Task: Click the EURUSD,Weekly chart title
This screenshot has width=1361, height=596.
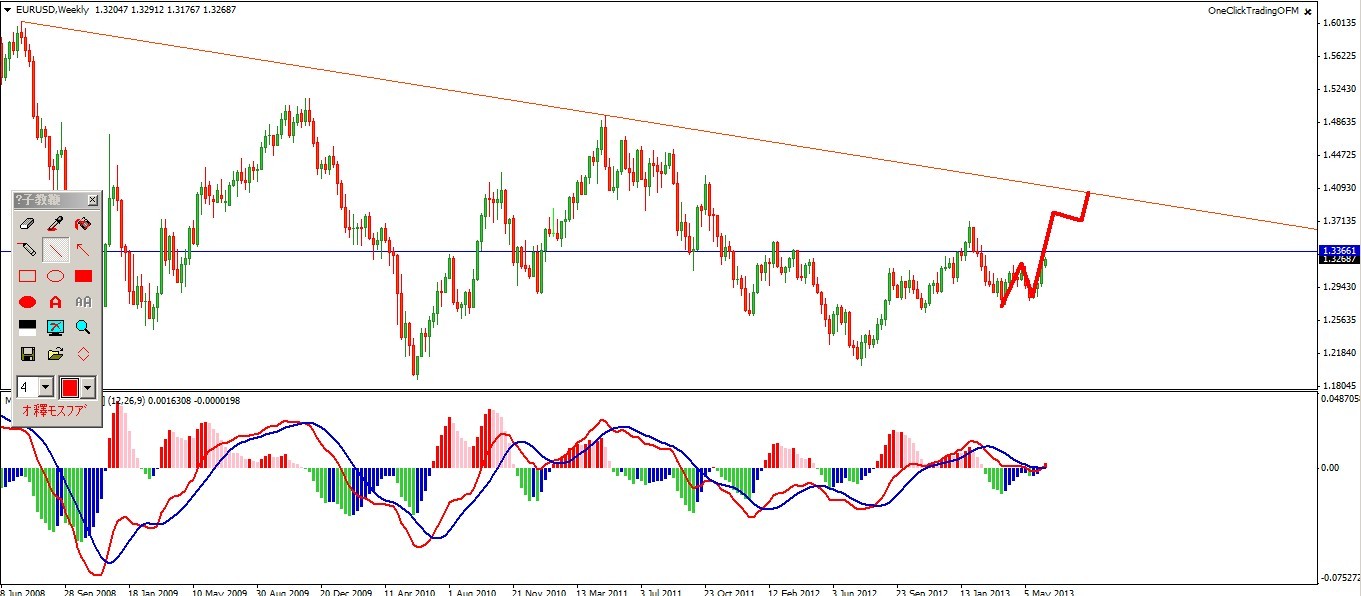Action: tap(50, 9)
